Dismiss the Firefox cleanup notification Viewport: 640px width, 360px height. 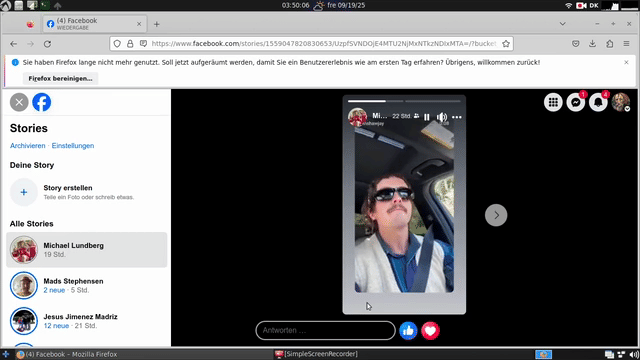(x=626, y=62)
